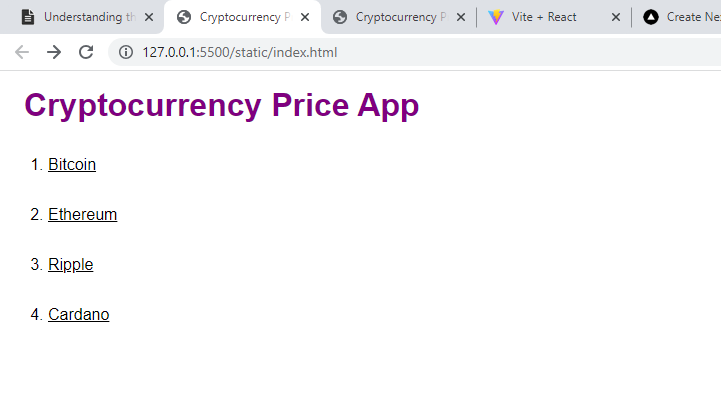Open the Bitcoin link

[72, 165]
